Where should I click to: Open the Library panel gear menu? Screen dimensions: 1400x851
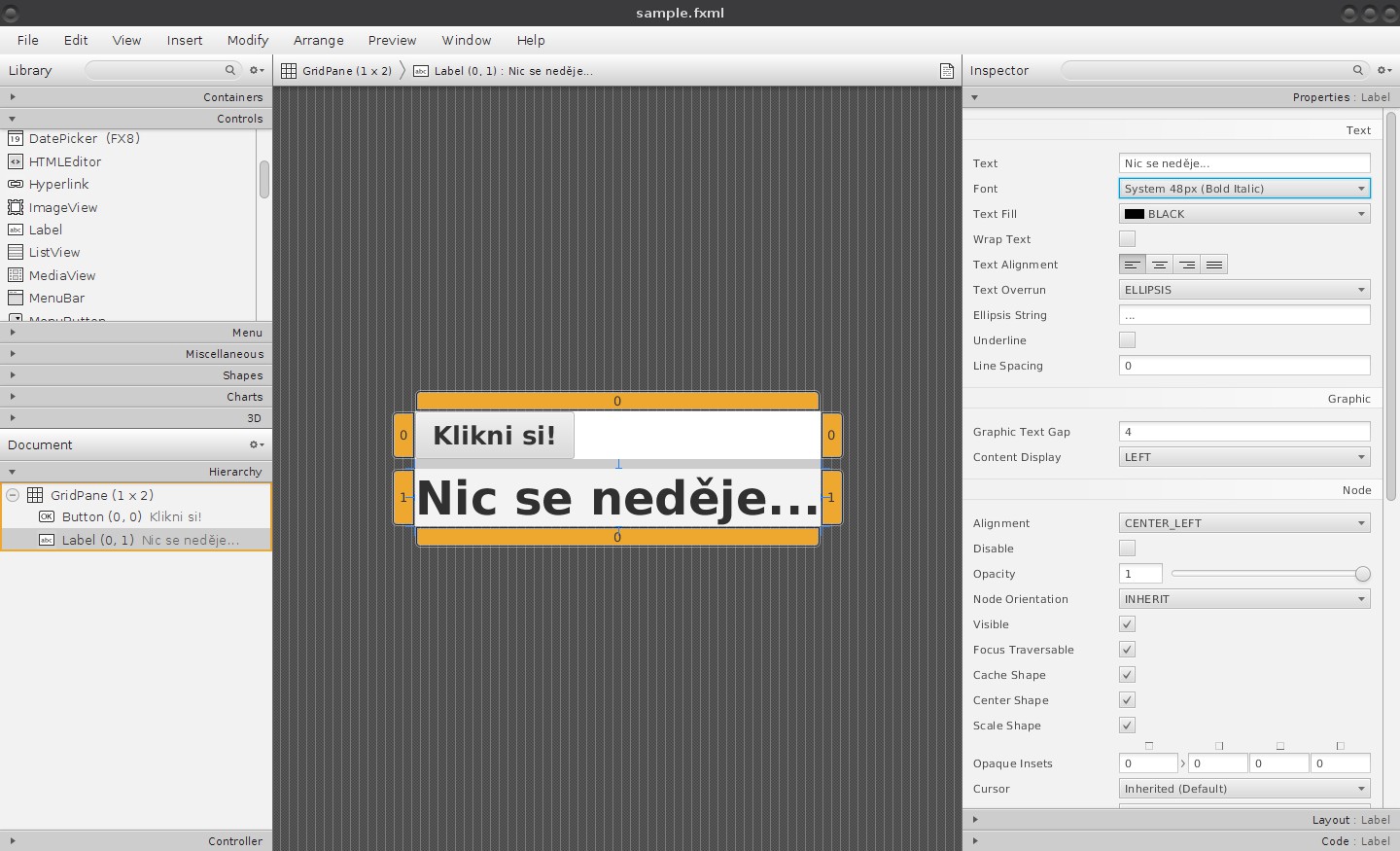[x=255, y=70]
